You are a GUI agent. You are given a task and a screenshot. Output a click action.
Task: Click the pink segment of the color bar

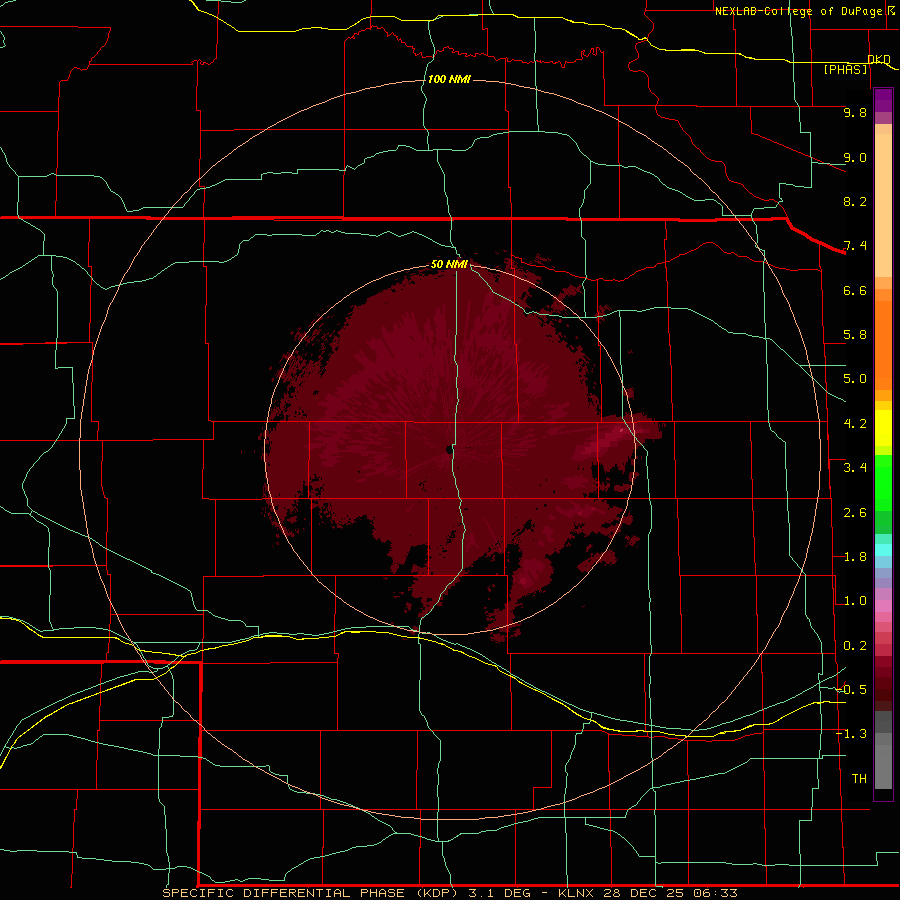point(883,606)
